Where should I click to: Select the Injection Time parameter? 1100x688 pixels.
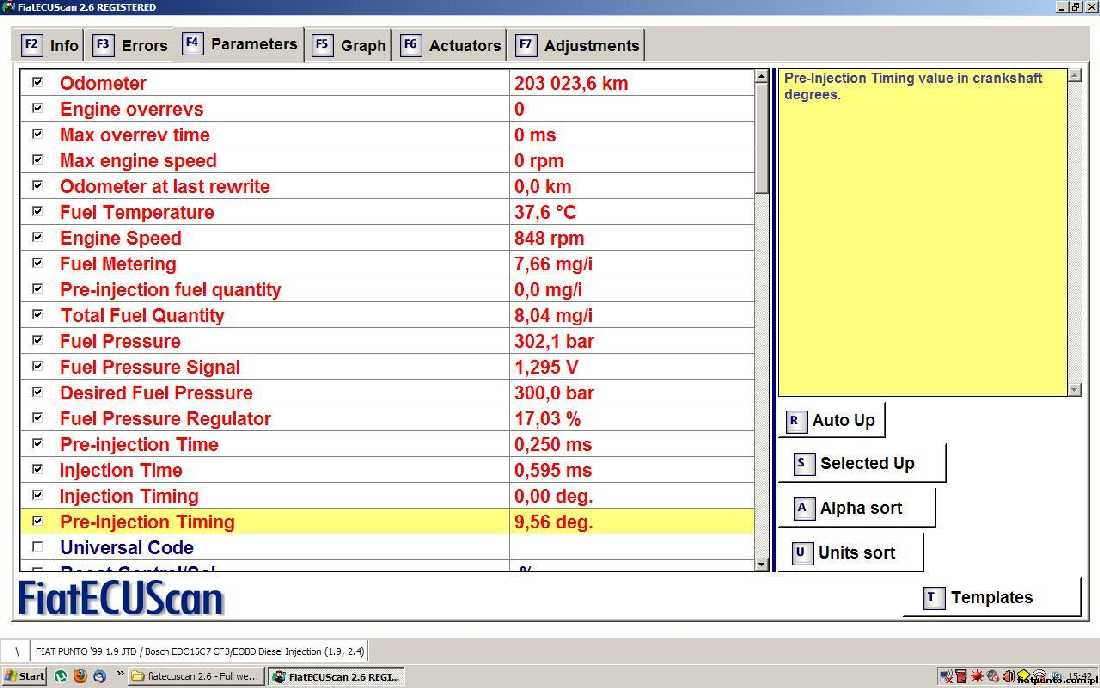tap(387, 471)
